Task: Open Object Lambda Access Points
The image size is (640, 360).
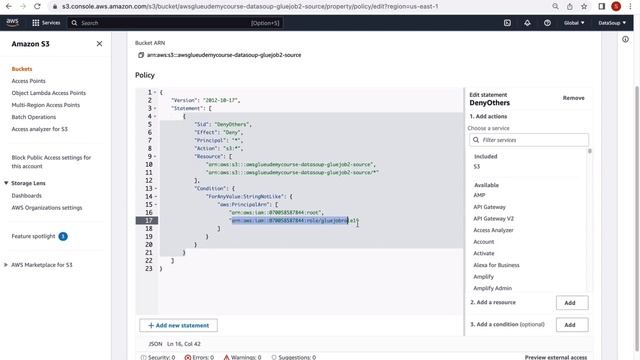Action: [x=49, y=93]
